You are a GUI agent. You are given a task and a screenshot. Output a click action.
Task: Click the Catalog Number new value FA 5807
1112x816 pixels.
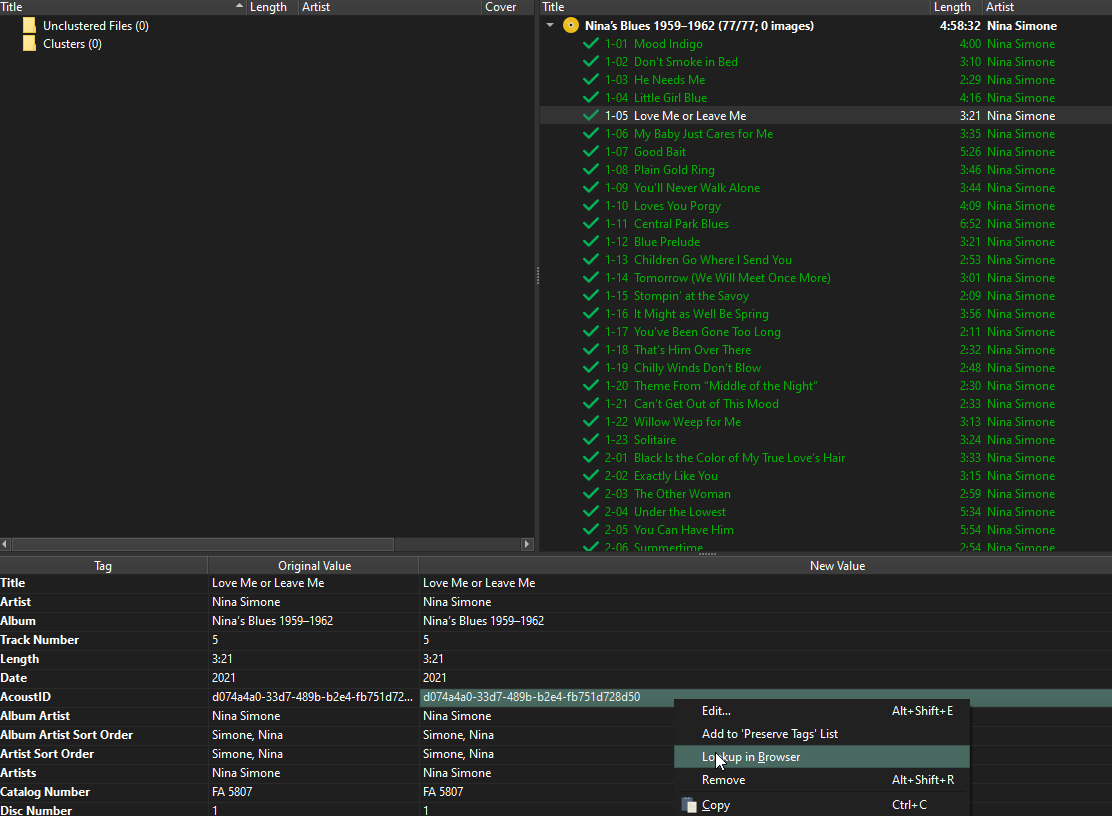tap(443, 792)
